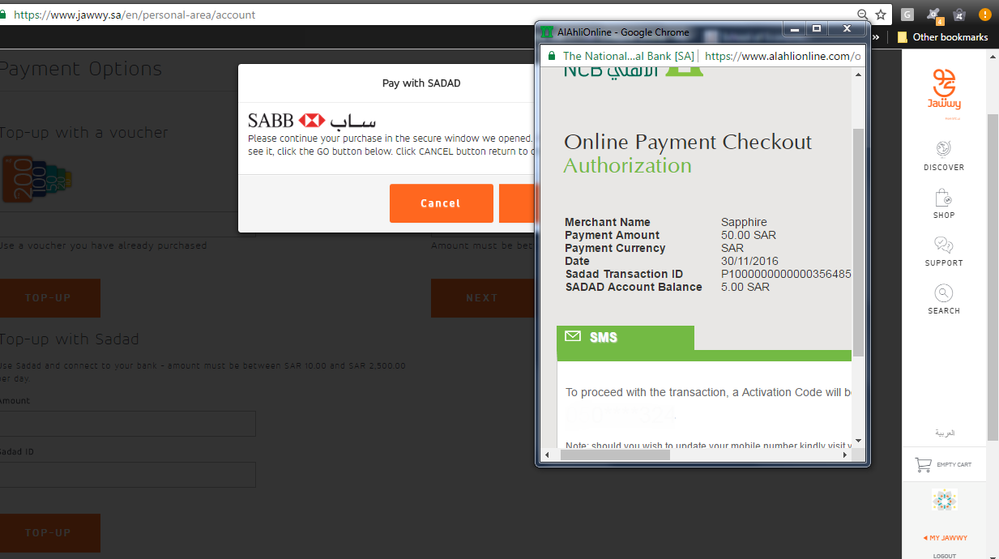Click the date '30/11/2016'

(749, 261)
